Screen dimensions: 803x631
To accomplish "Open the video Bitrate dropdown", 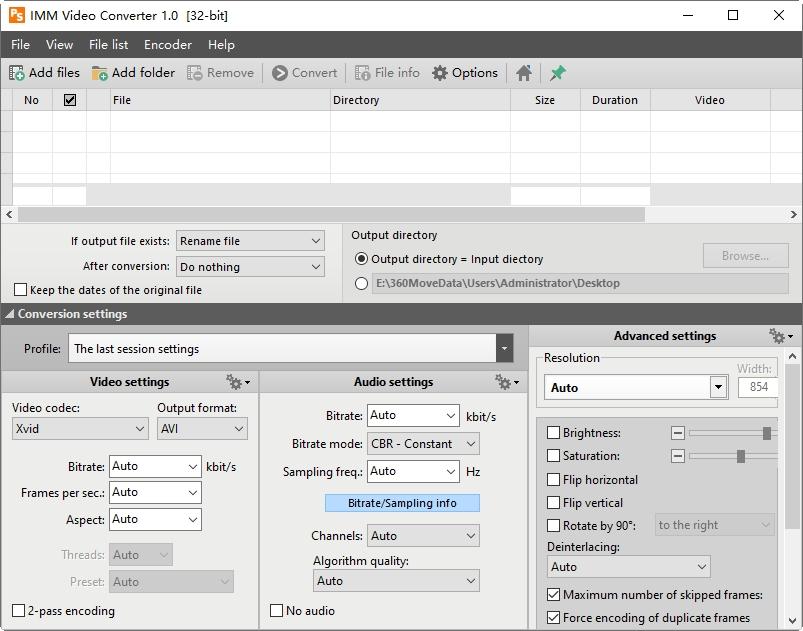I will (155, 467).
